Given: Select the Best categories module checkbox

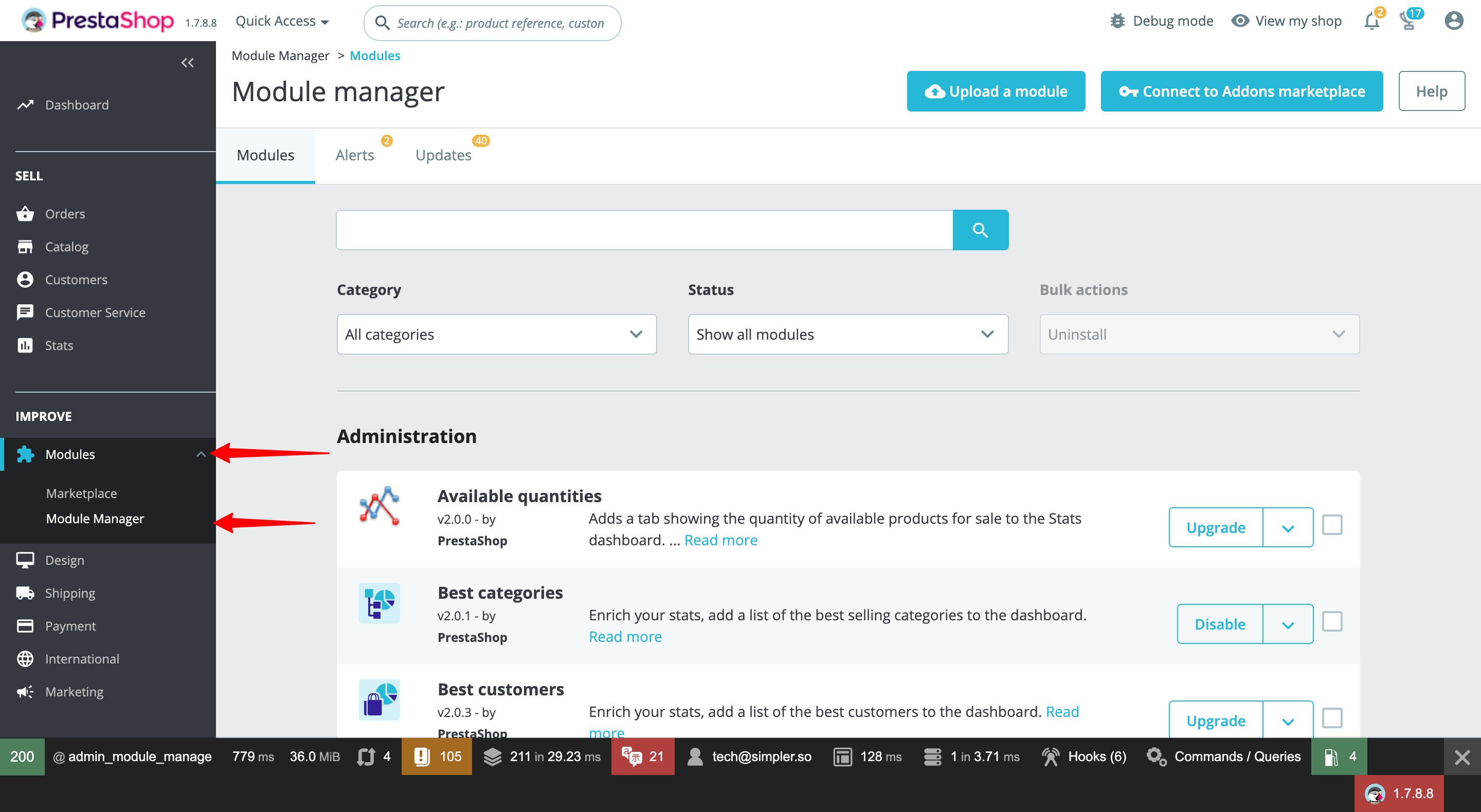Looking at the screenshot, I should tap(1331, 622).
